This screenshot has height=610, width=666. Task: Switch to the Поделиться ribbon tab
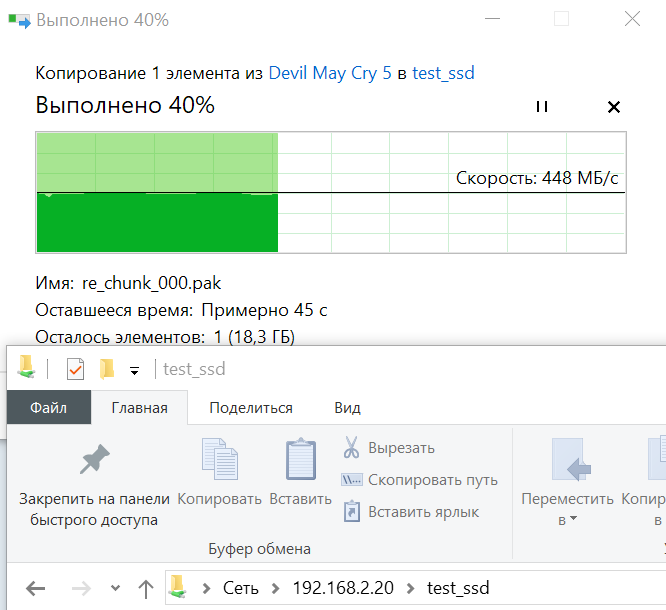pyautogui.click(x=251, y=408)
